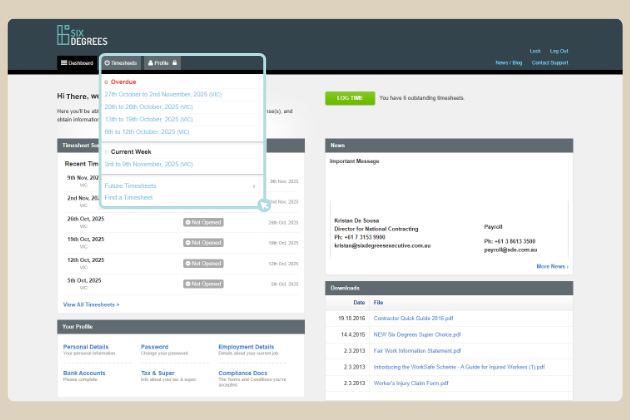The image size is (630, 420).
Task: Open the Password profile link
Action: coord(154,347)
